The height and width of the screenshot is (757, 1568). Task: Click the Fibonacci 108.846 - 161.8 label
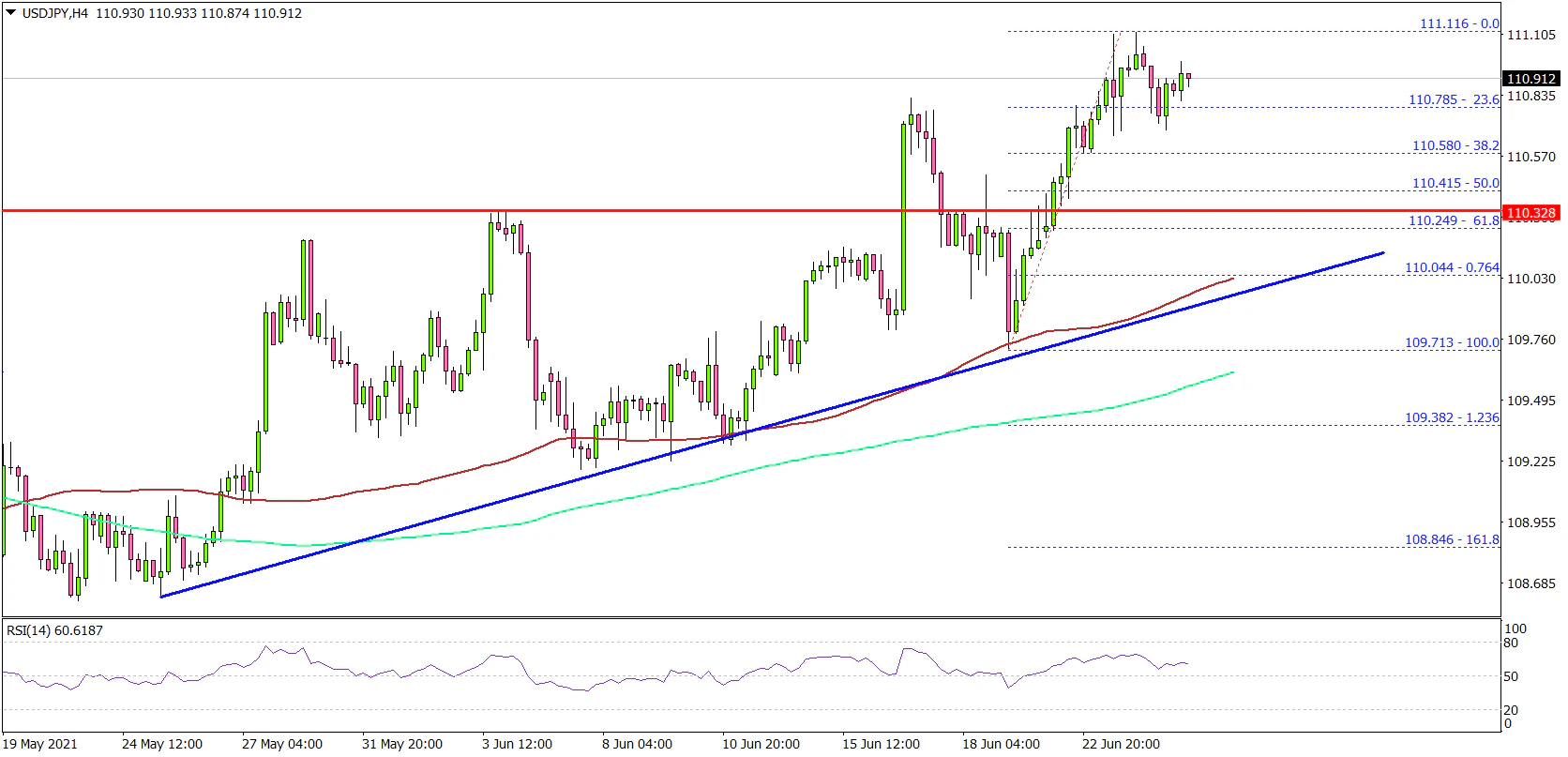1452,539
